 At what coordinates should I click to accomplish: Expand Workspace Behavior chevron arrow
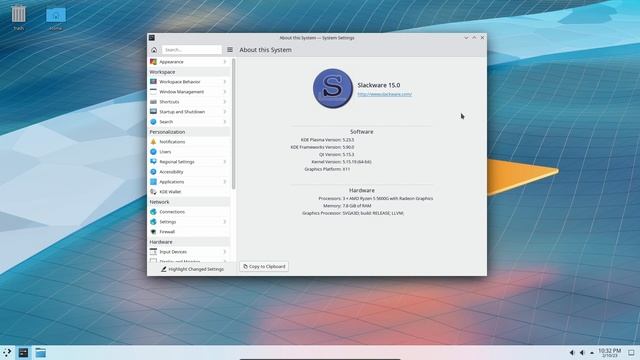224,82
